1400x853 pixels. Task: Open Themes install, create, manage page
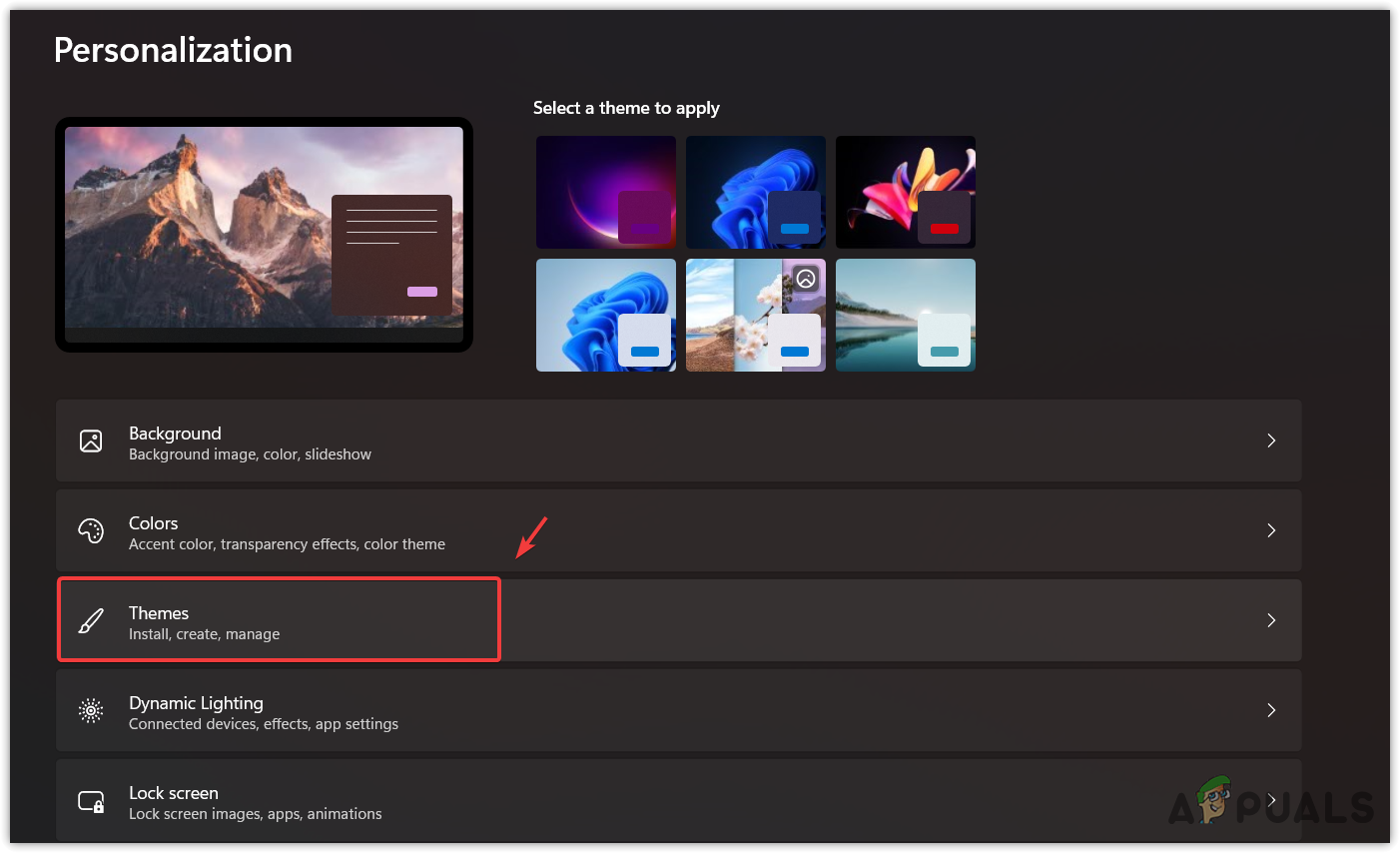pyautogui.click(x=679, y=620)
